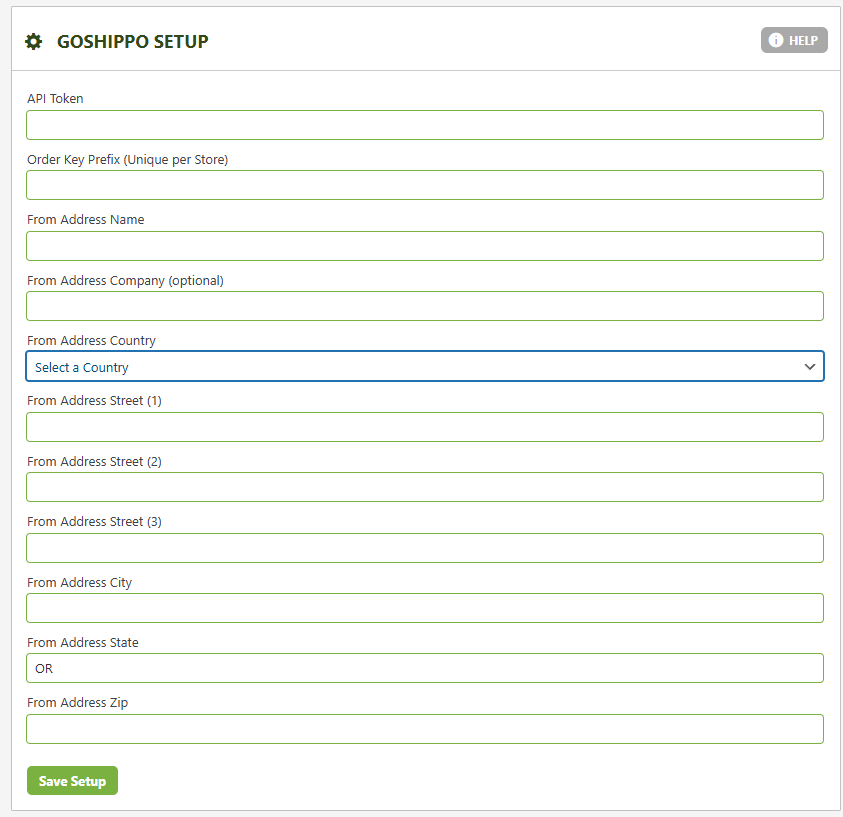Focus the From Address Zip field
843x817 pixels.
[424, 729]
